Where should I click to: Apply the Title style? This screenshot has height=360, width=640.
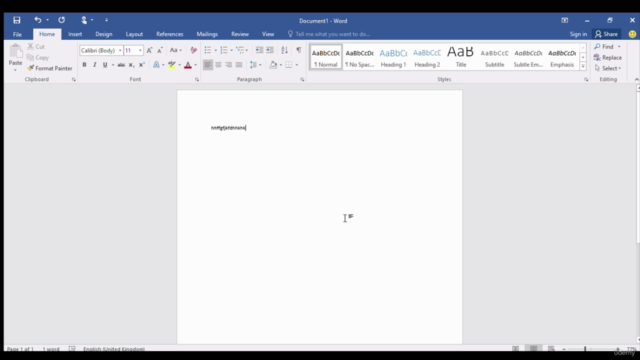(x=461, y=58)
